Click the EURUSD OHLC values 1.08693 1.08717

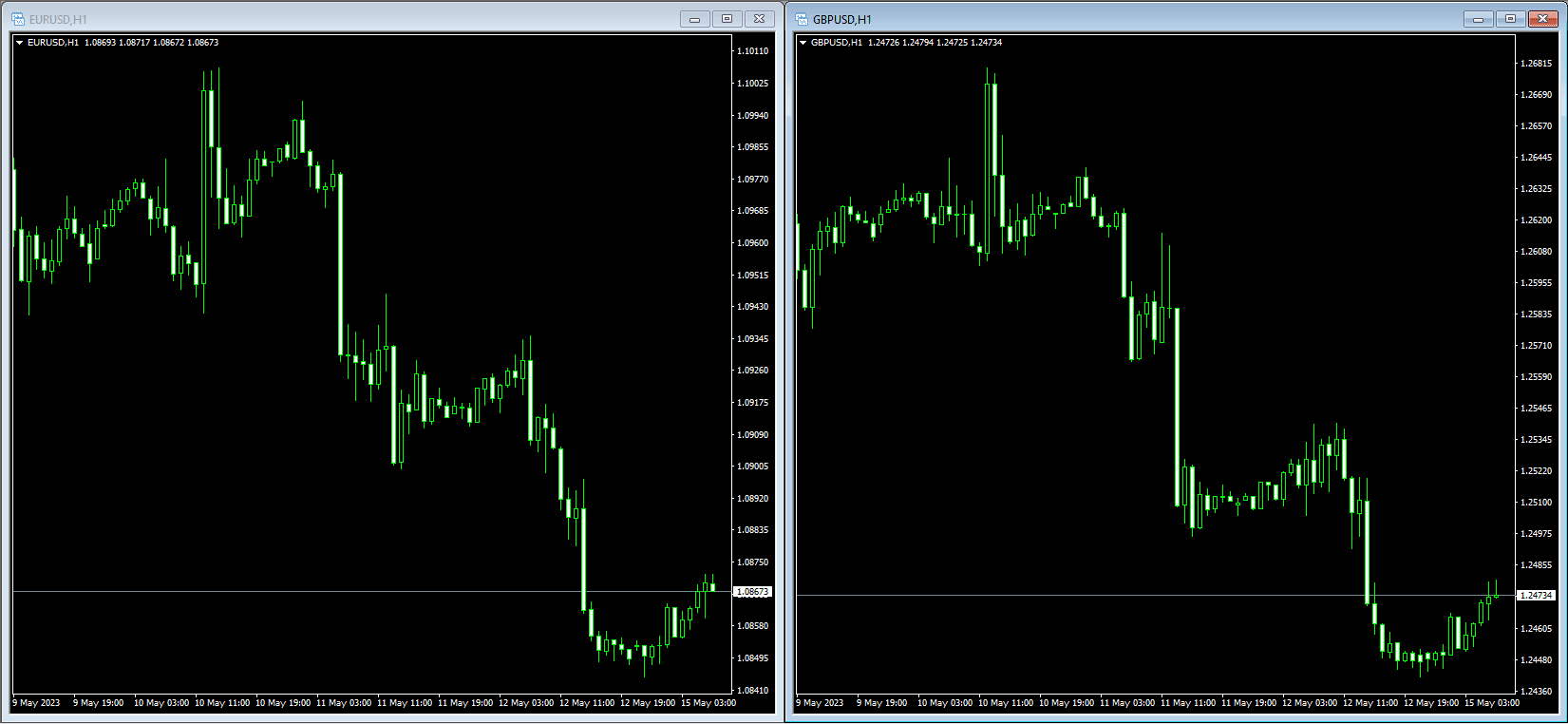117,42
